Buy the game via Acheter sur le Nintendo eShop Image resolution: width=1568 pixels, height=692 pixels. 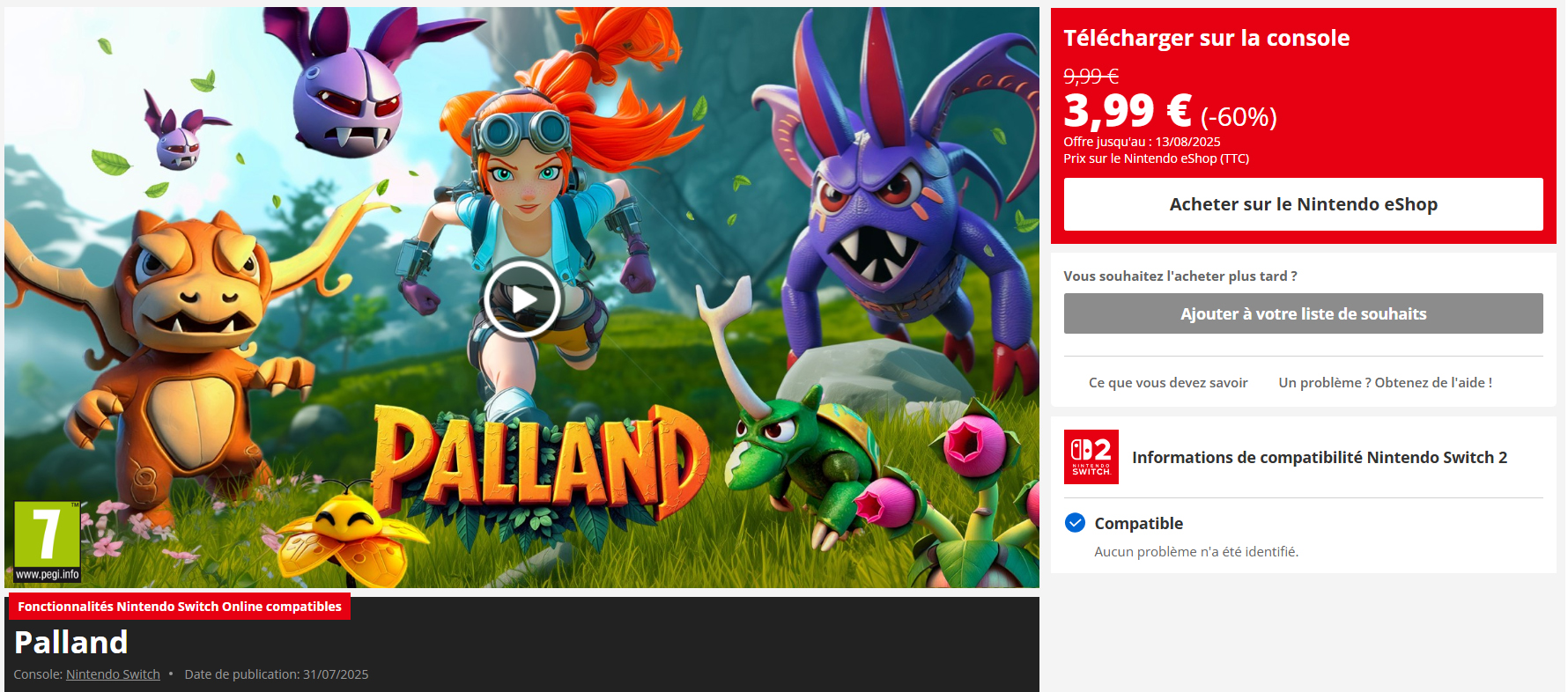1303,204
